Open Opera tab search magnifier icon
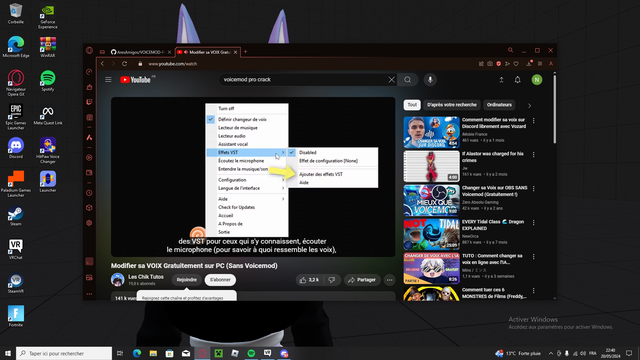This screenshot has height=360, width=640. coord(510,50)
